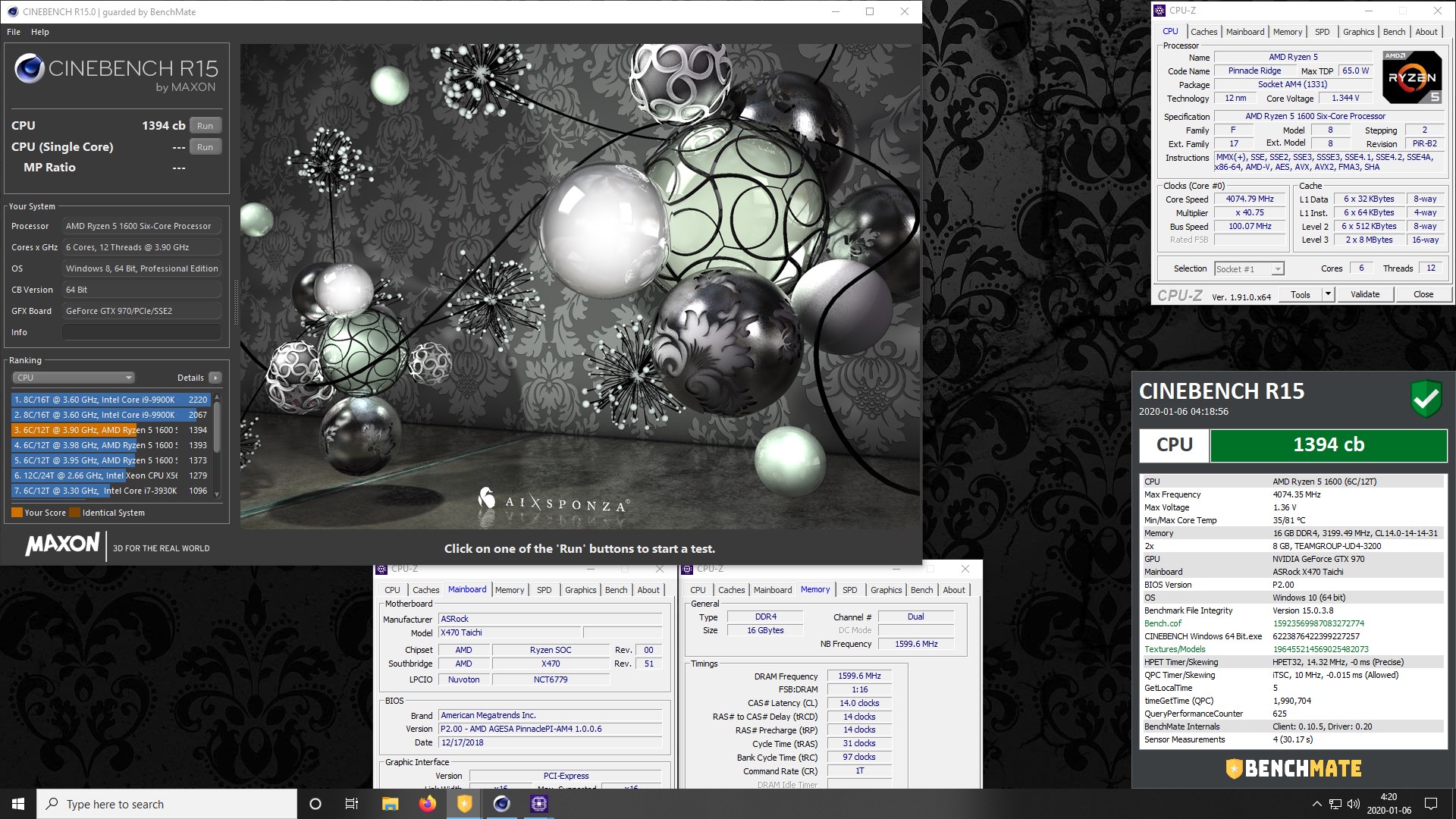1456x819 pixels.
Task: Open the Textures/Models hash link
Action: 1320,649
